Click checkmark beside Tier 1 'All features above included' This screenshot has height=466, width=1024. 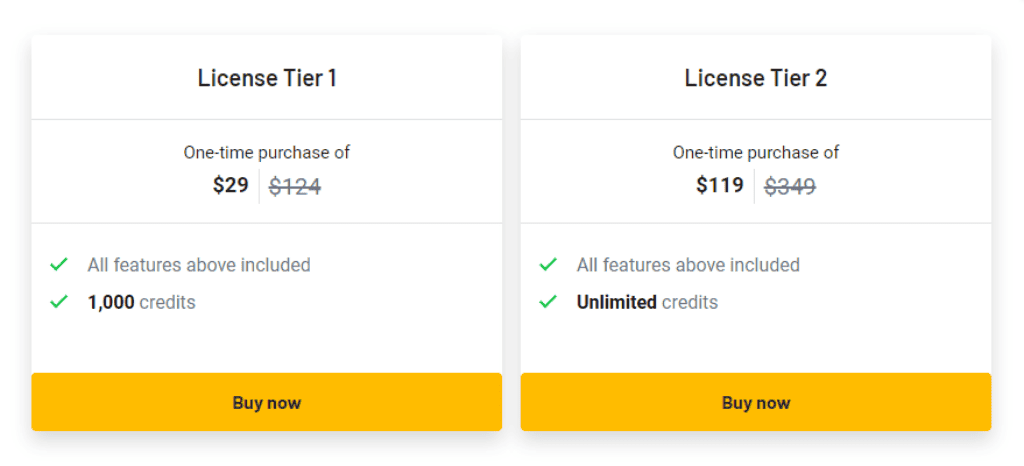pyautogui.click(x=59, y=265)
